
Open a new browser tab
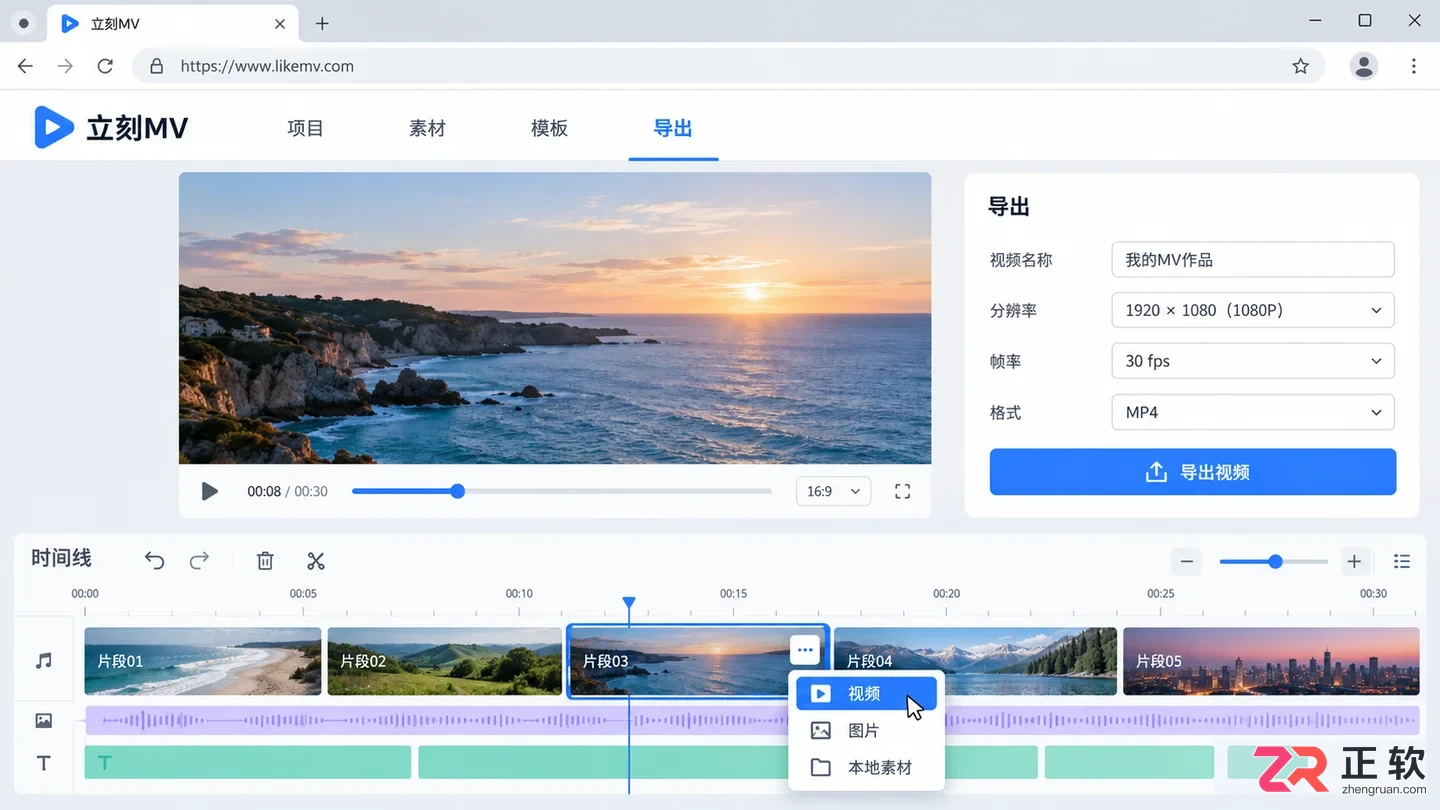tap(322, 23)
